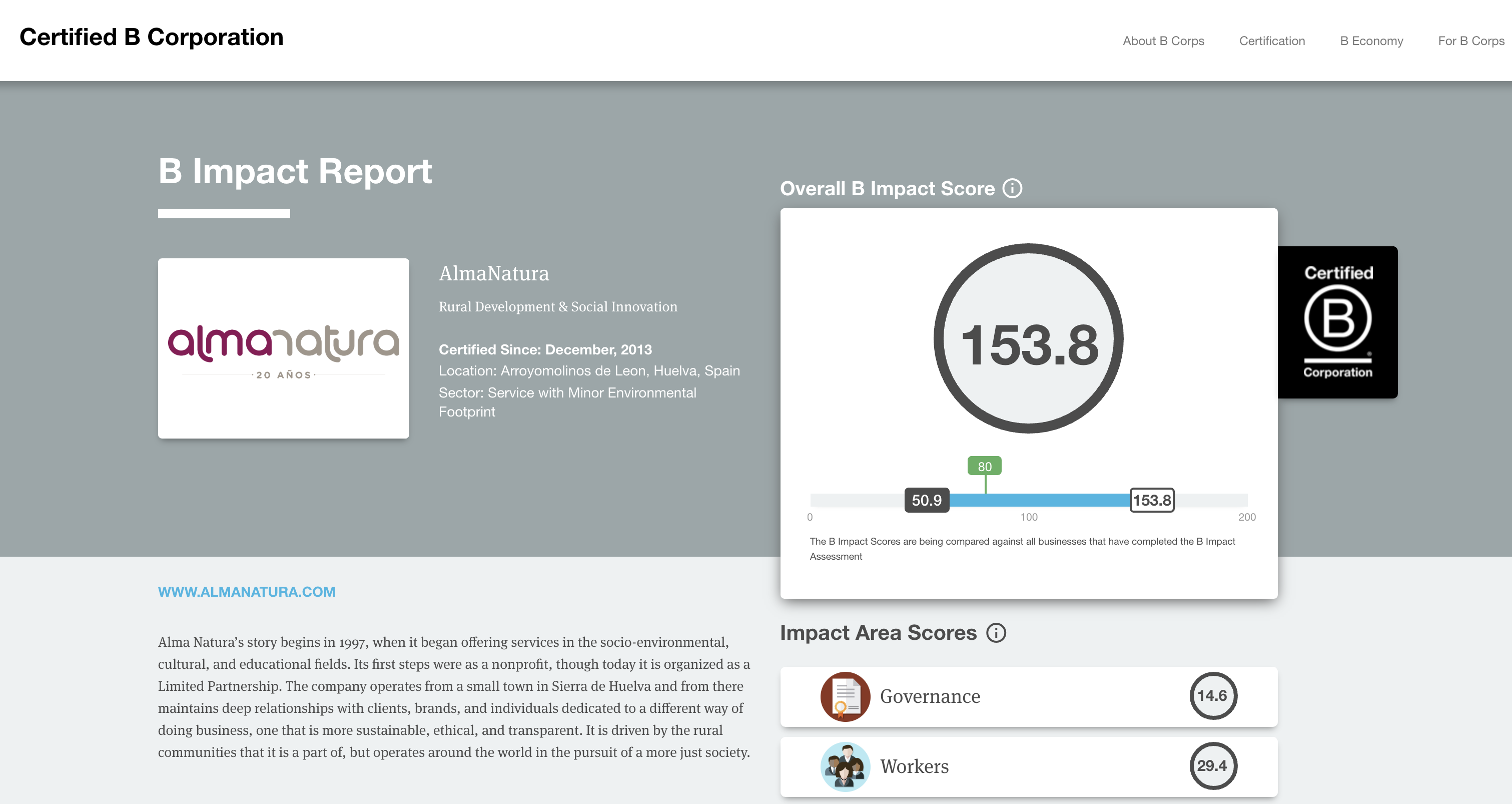Click the Governance document icon
Screen dimensions: 1512x804
(x=845, y=696)
